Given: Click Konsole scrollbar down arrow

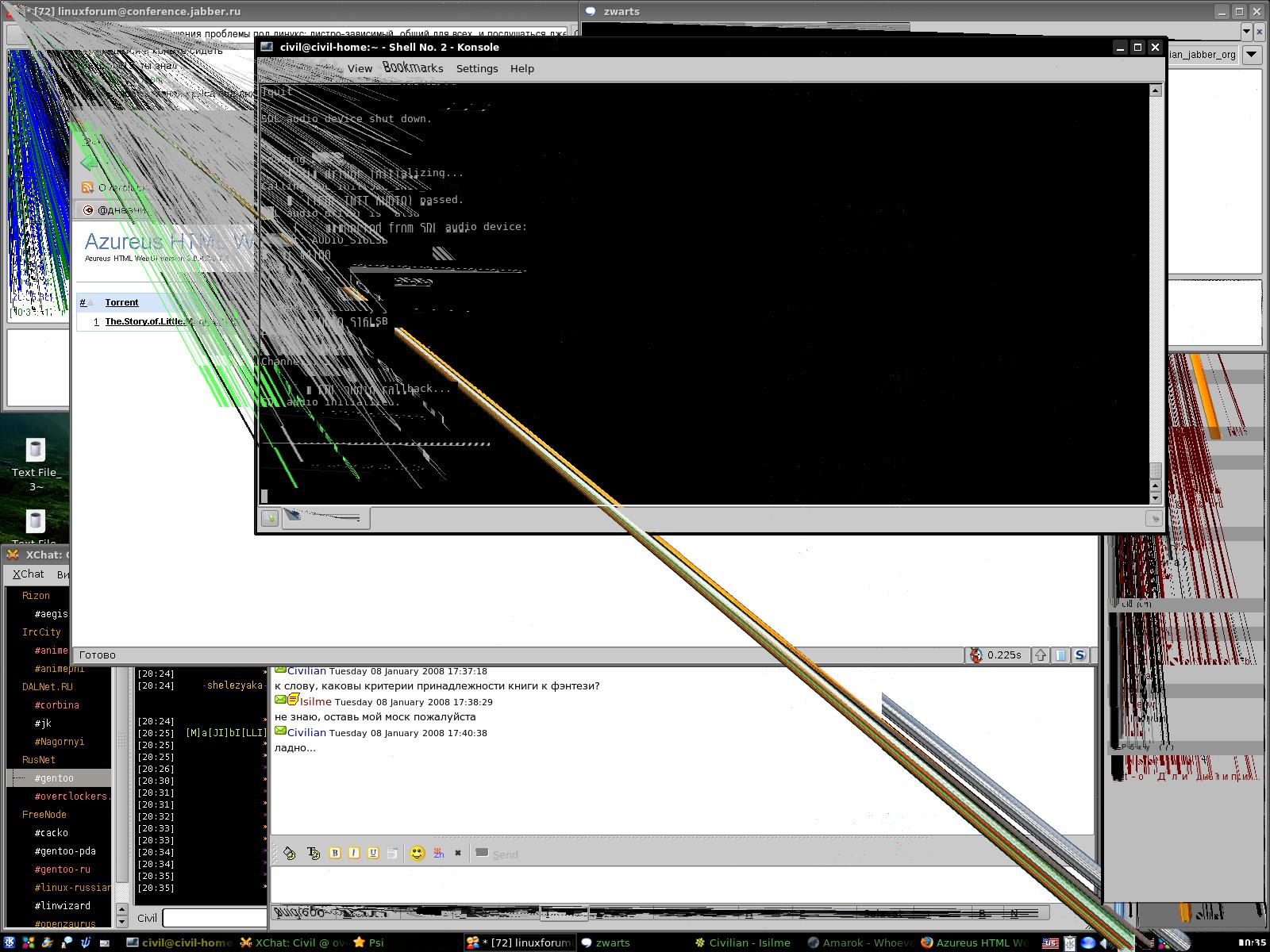Looking at the screenshot, I should click(x=1156, y=498).
